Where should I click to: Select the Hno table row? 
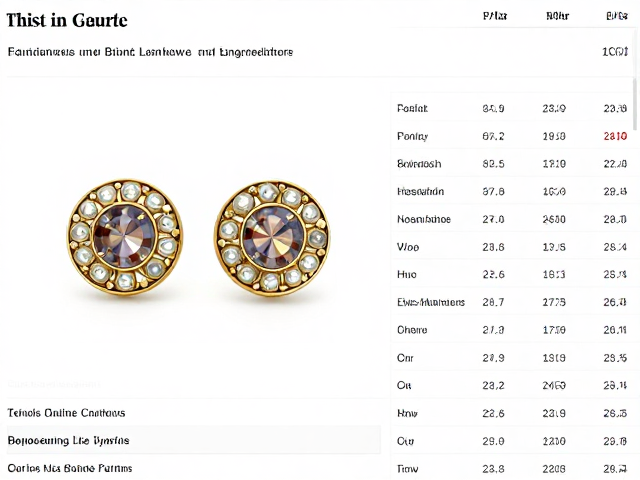(512, 274)
